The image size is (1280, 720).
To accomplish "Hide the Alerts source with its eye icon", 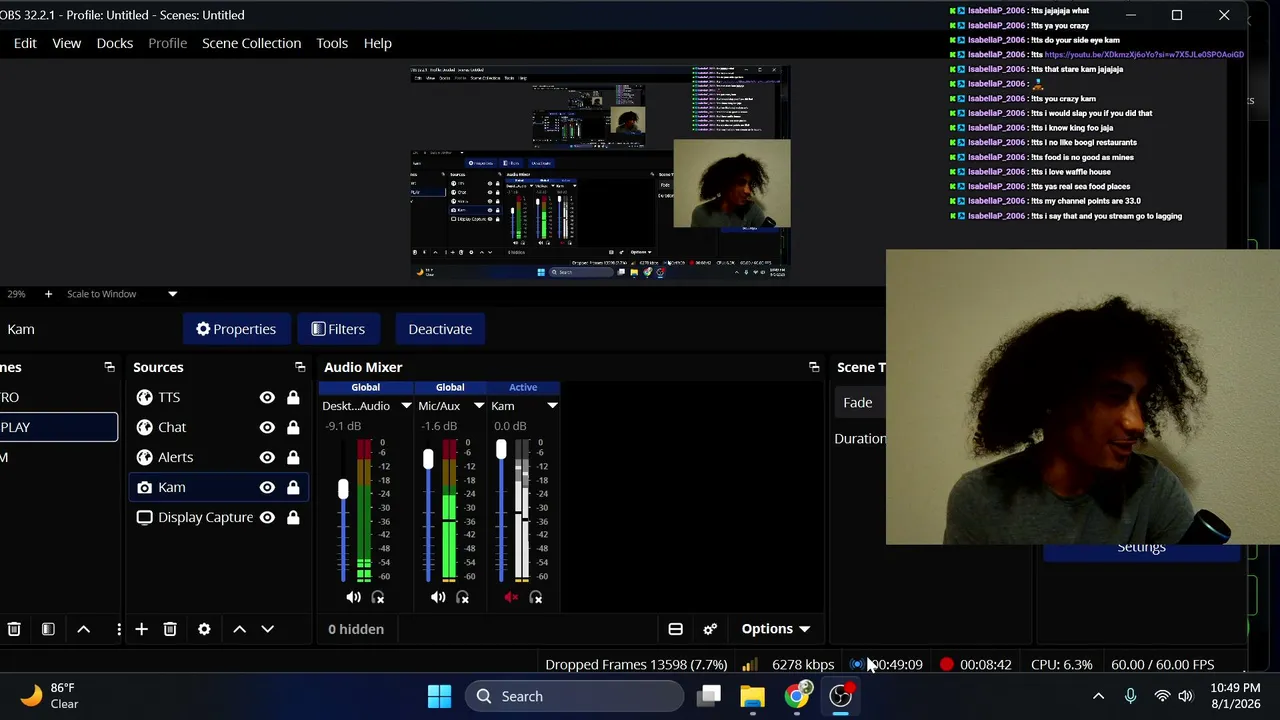I will coord(267,457).
